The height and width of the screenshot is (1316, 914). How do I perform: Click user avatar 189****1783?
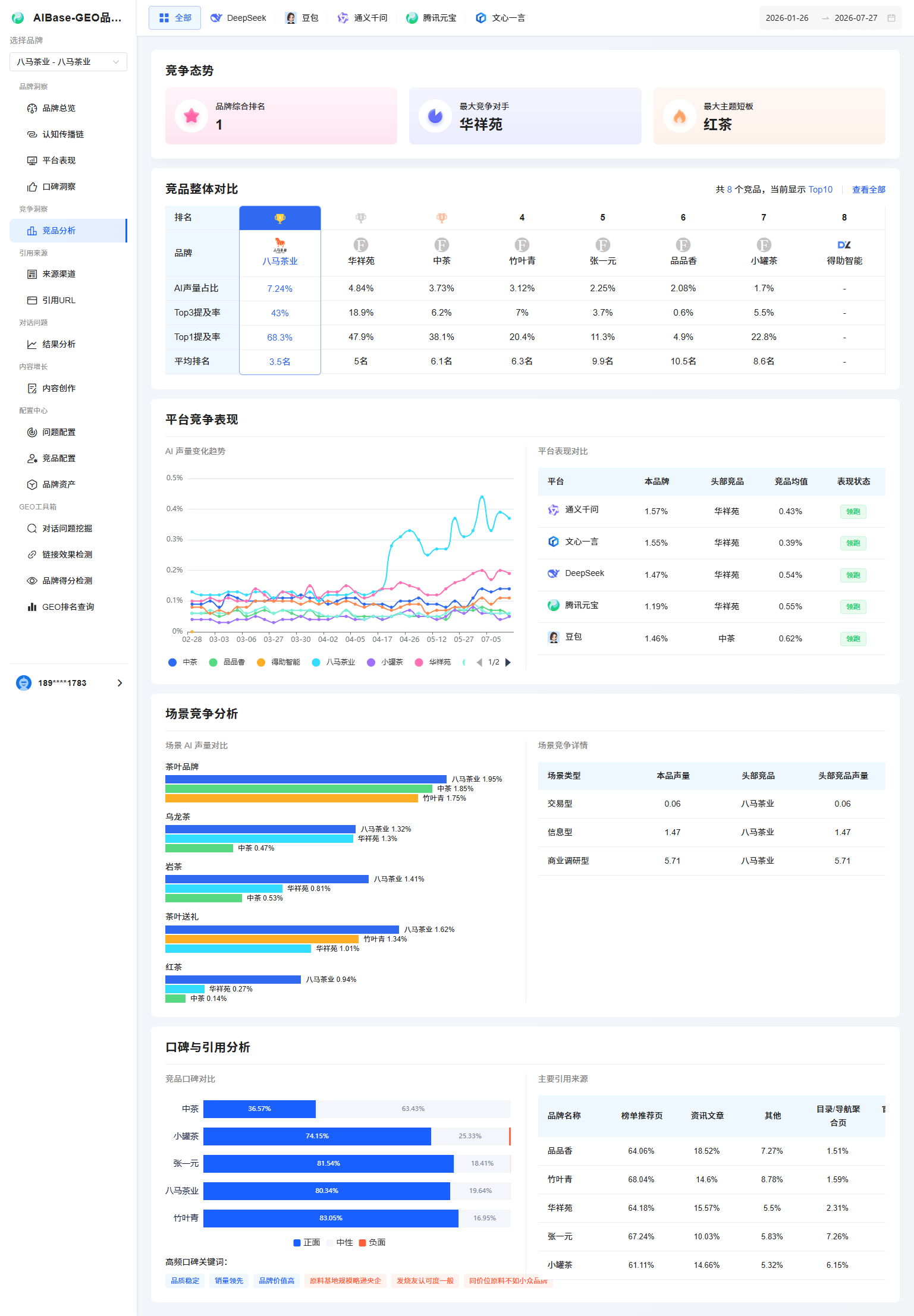pos(24,683)
